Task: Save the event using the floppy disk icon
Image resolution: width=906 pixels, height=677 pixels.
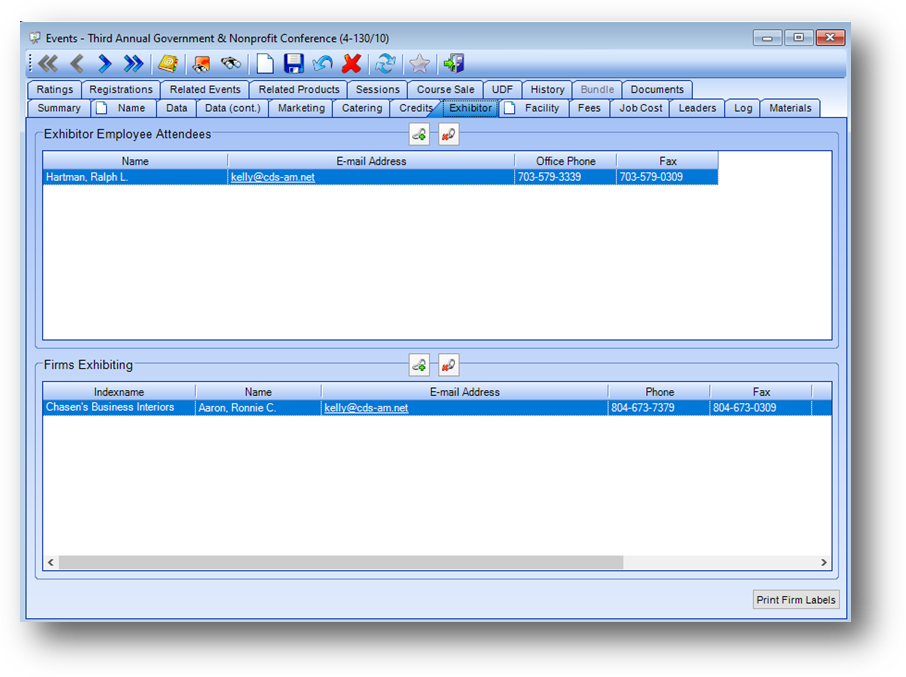Action: [293, 64]
